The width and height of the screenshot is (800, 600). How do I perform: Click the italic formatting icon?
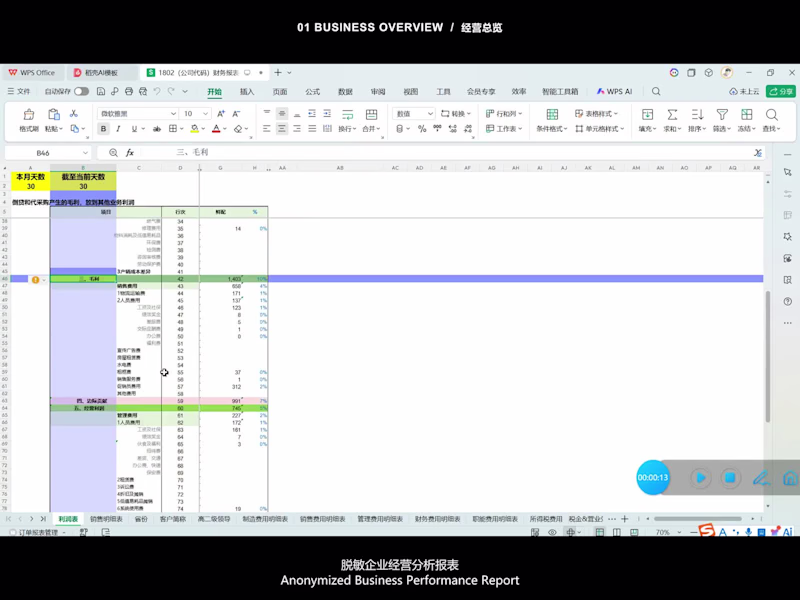point(118,129)
